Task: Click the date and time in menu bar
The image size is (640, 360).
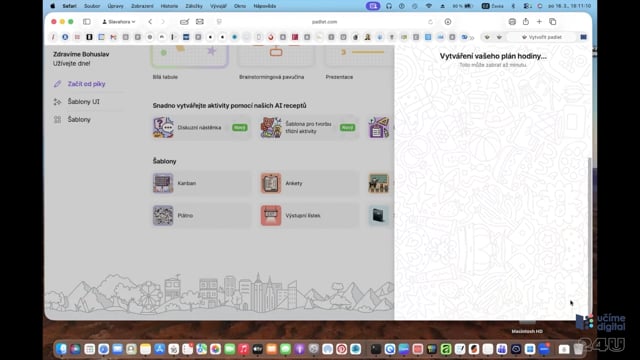Action: [x=569, y=6]
